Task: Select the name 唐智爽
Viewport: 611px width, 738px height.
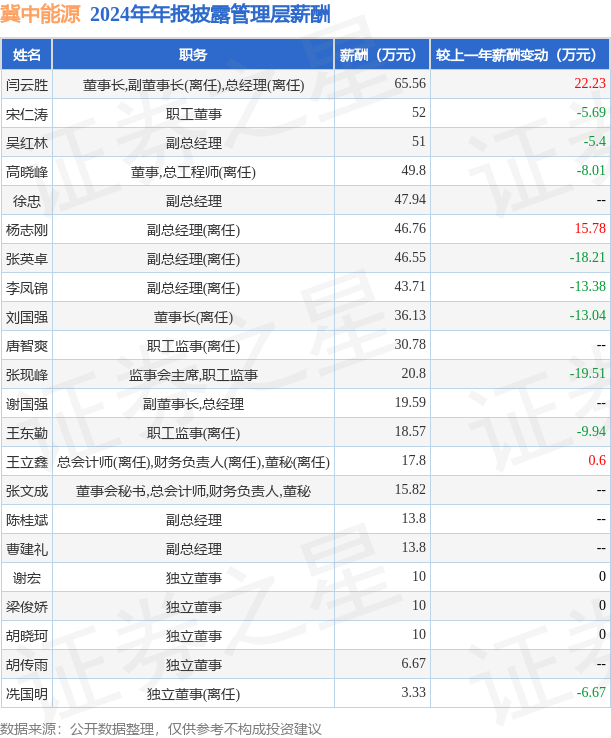Action: [x=27, y=346]
